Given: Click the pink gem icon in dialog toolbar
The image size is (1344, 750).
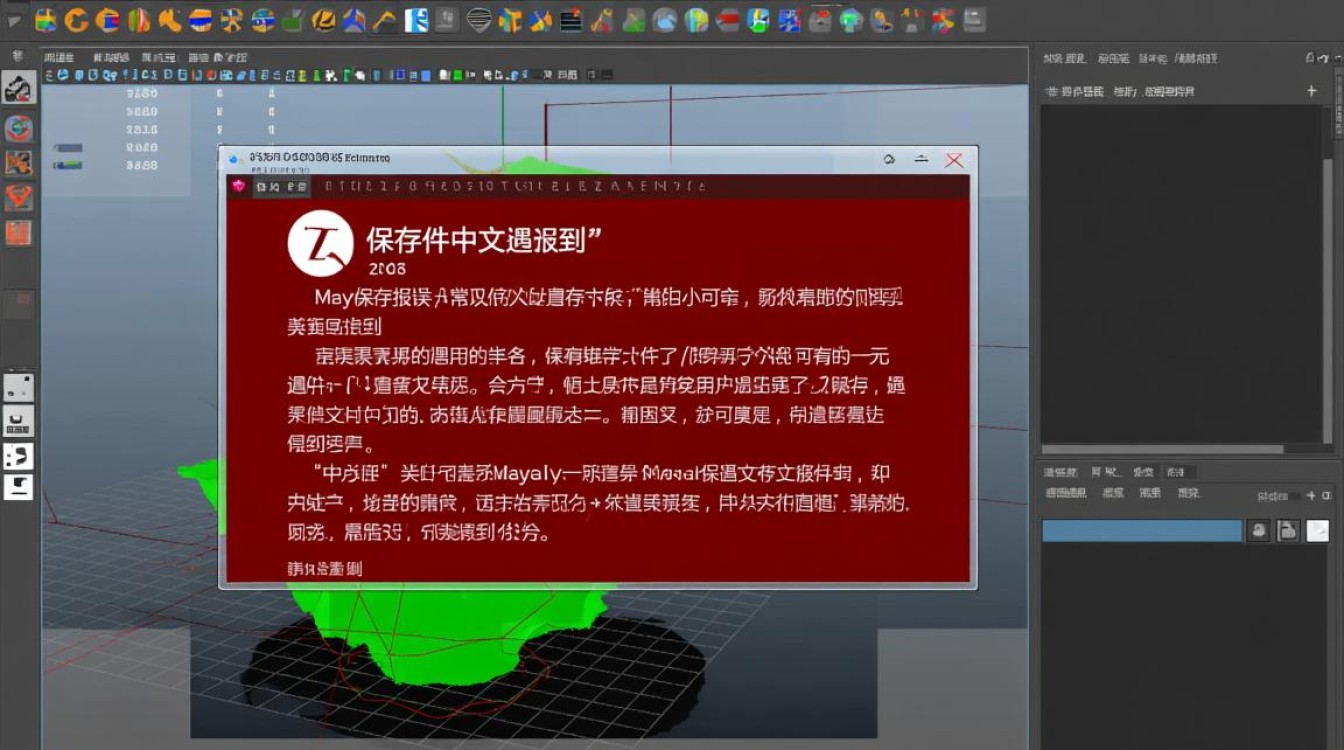Looking at the screenshot, I should [238, 186].
